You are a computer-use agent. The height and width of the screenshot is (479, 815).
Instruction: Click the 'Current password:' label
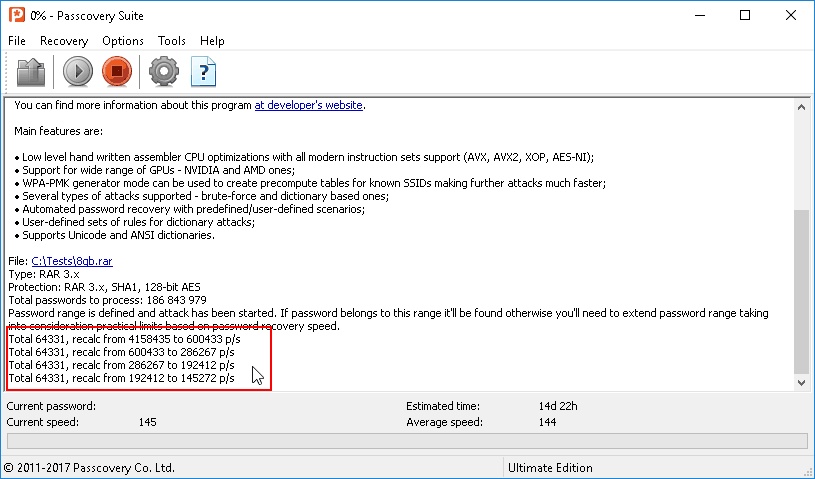click(51, 406)
